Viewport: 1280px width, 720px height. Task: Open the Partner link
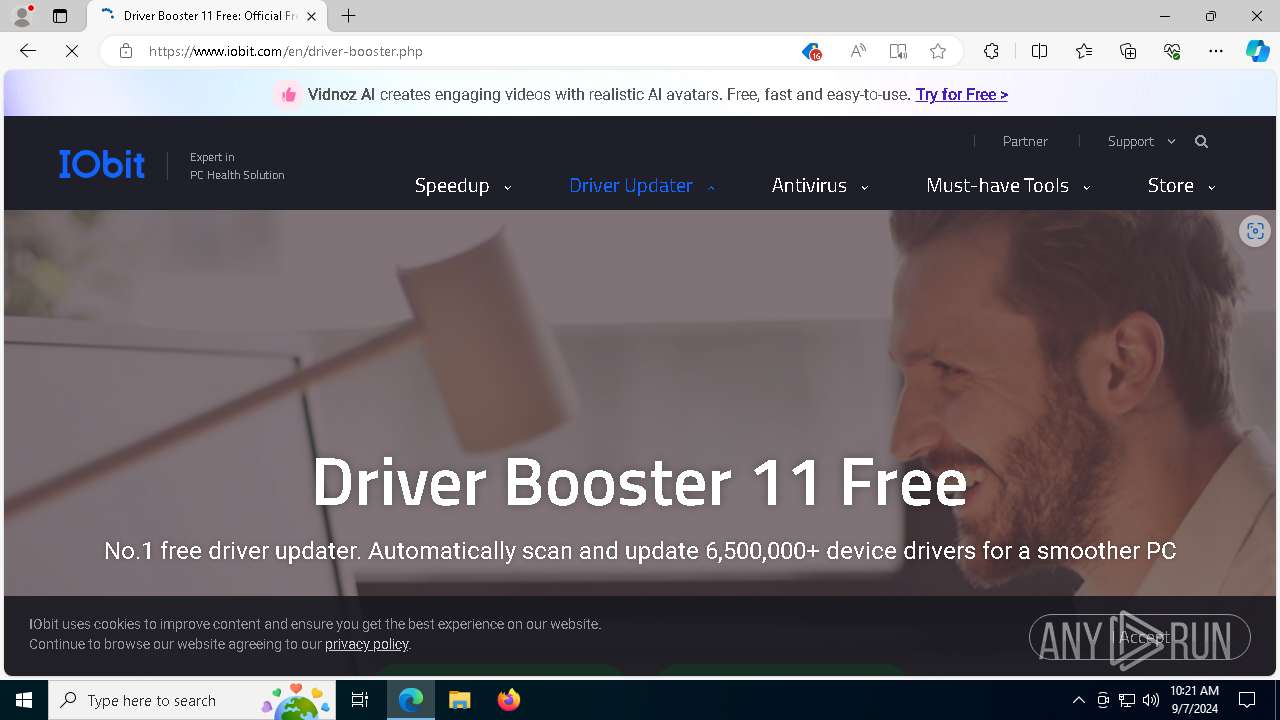coord(1025,142)
